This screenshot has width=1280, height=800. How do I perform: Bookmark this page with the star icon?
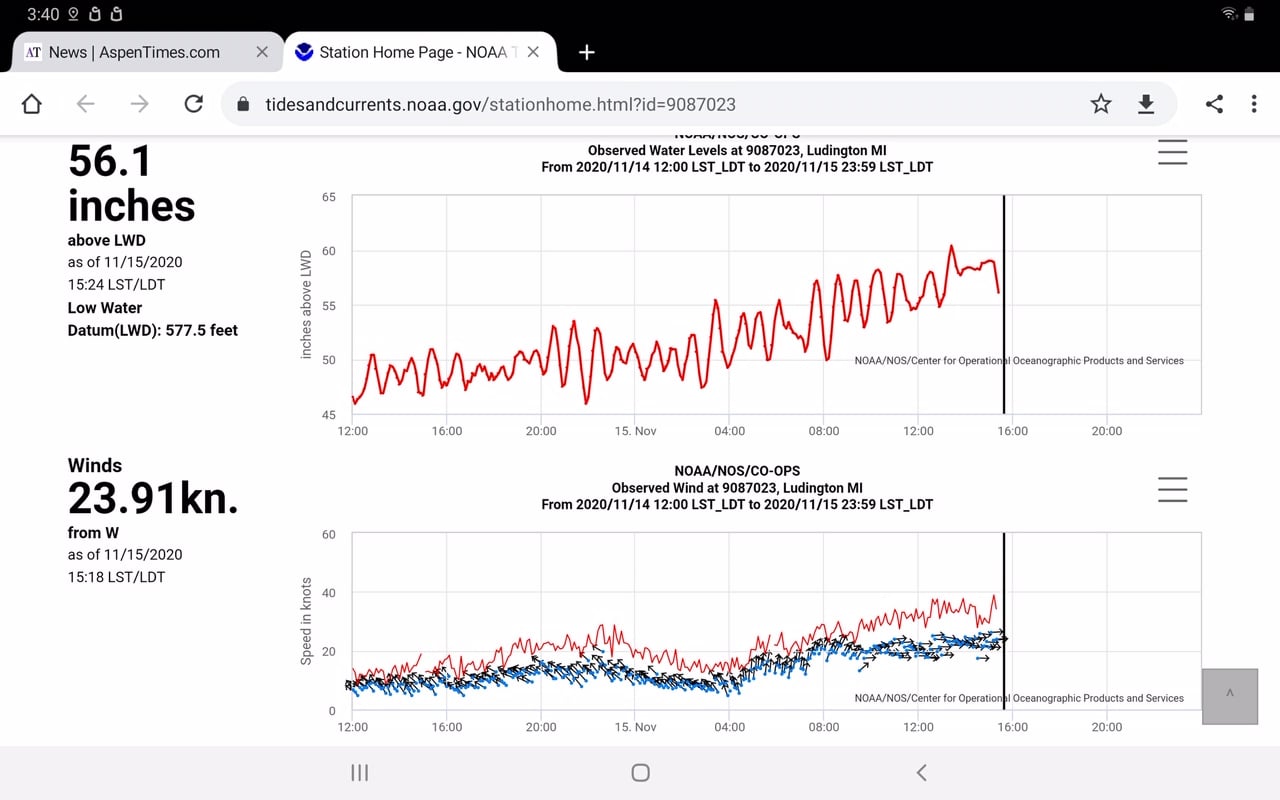click(1101, 104)
